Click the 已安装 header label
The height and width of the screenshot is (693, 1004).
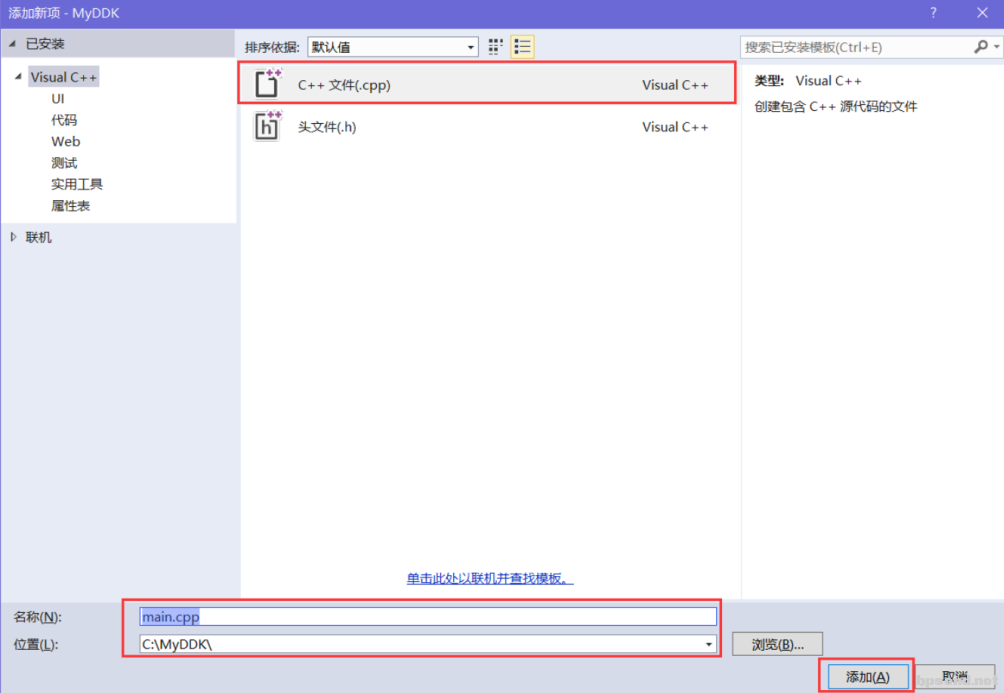(x=45, y=44)
